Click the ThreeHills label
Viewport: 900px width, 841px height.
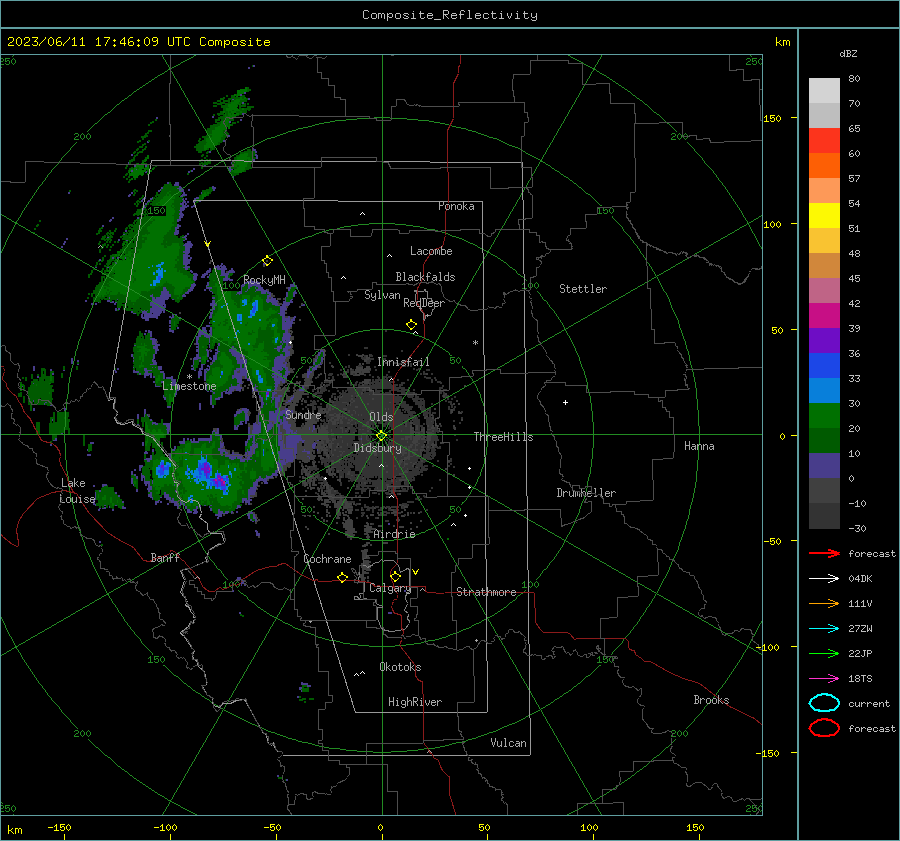click(x=503, y=437)
